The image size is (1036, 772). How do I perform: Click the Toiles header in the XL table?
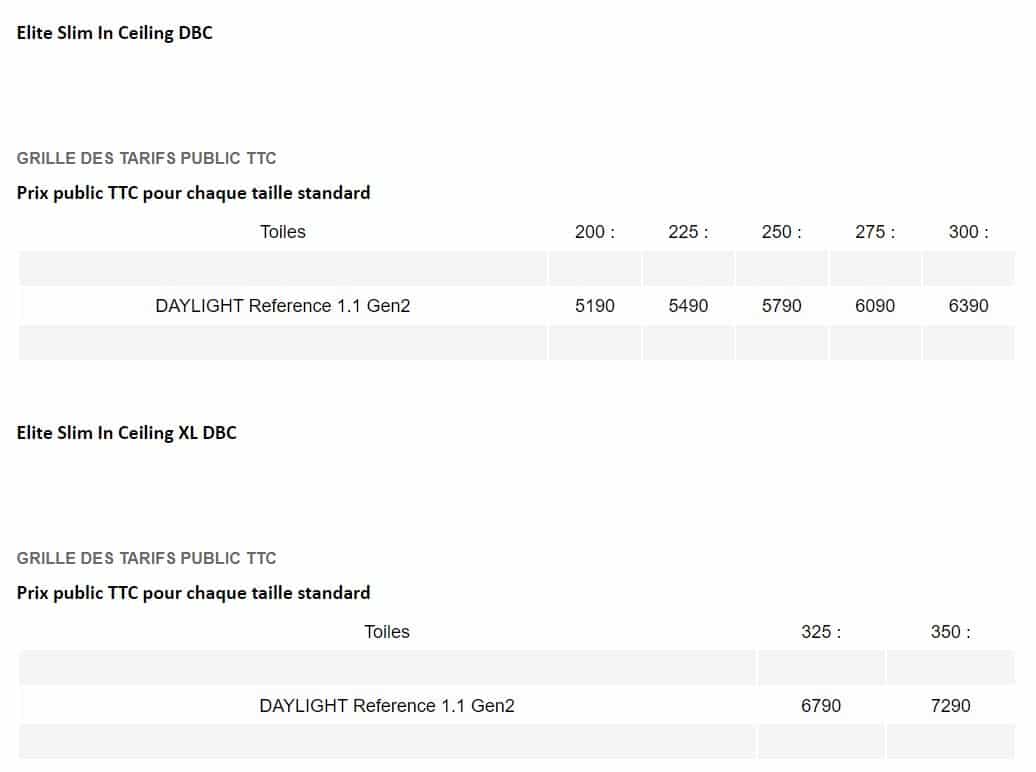(x=387, y=632)
